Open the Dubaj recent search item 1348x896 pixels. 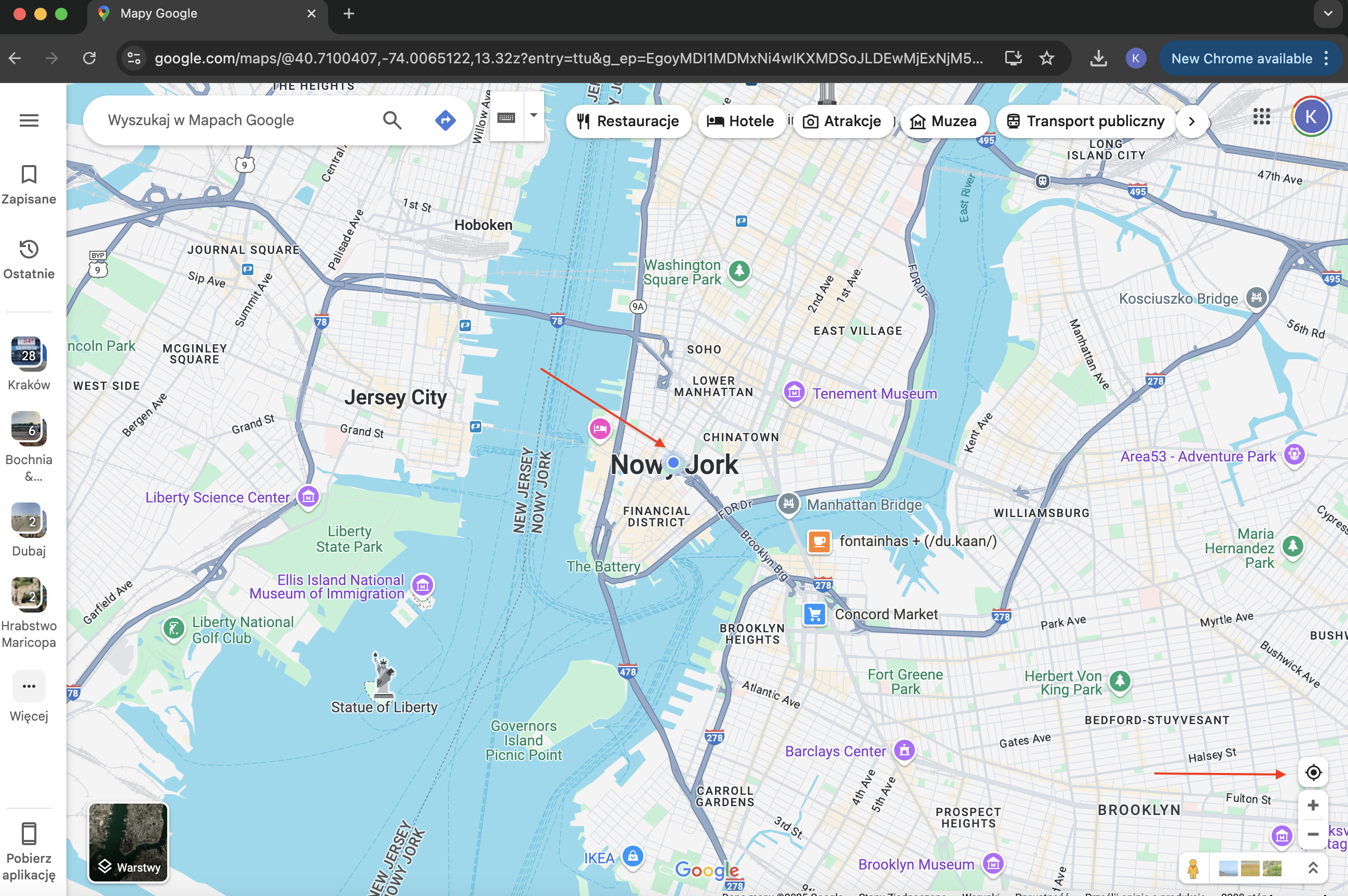click(29, 530)
